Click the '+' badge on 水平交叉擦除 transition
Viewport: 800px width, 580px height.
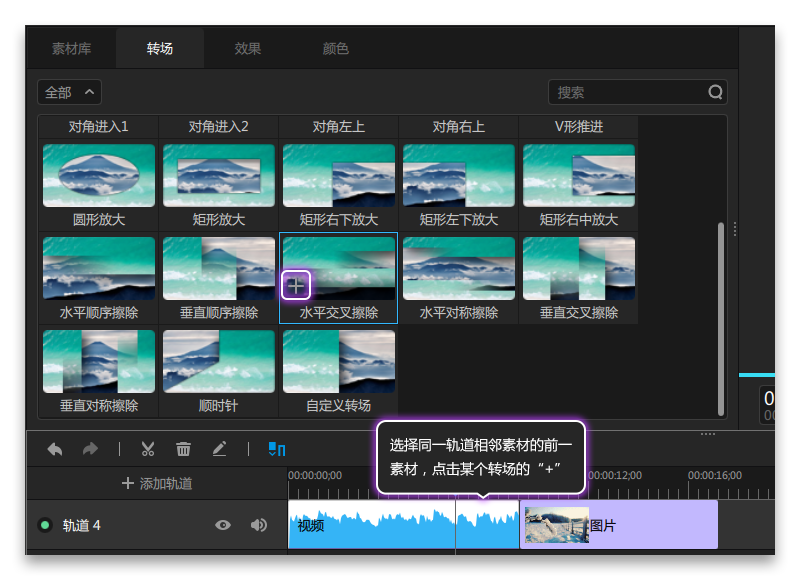click(x=296, y=285)
